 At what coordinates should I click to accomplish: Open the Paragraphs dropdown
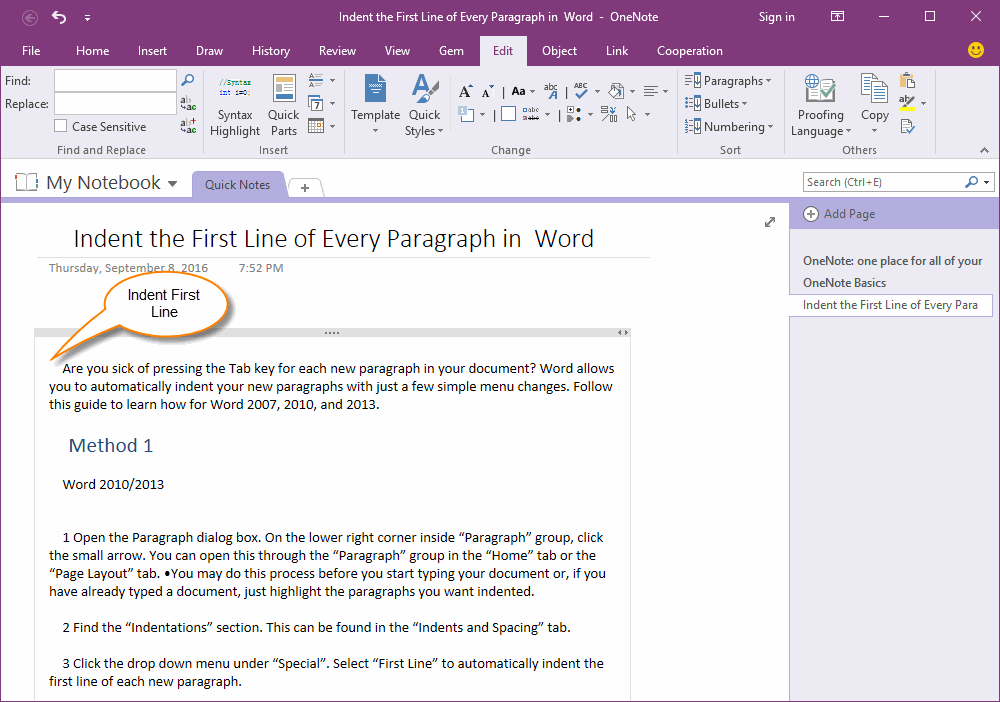click(x=729, y=80)
